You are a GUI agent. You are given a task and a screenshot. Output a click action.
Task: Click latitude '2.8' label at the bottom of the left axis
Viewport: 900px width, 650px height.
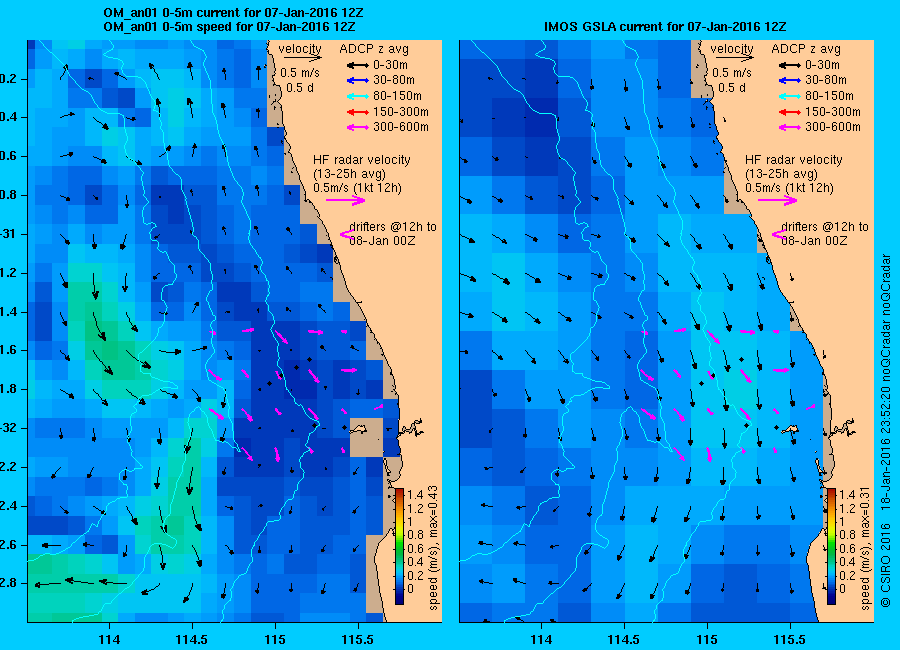point(7,584)
